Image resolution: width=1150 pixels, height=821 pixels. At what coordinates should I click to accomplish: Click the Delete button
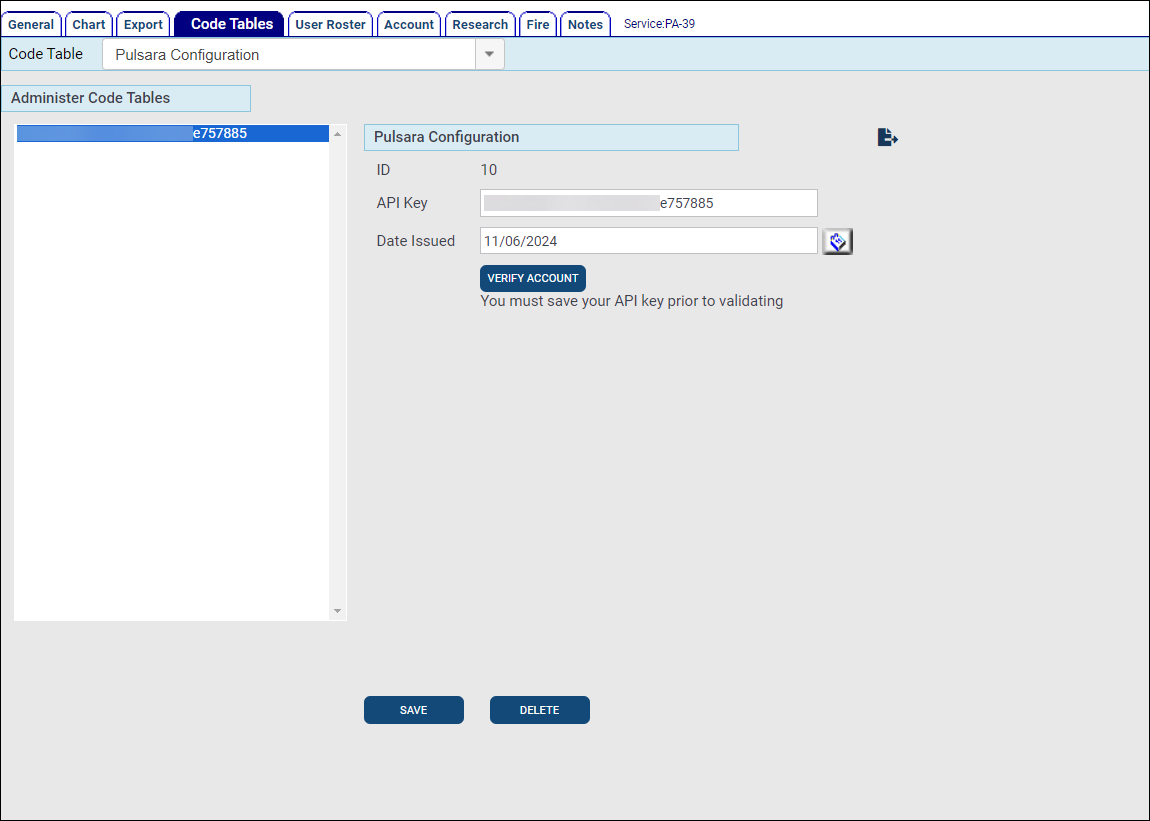[539, 710]
